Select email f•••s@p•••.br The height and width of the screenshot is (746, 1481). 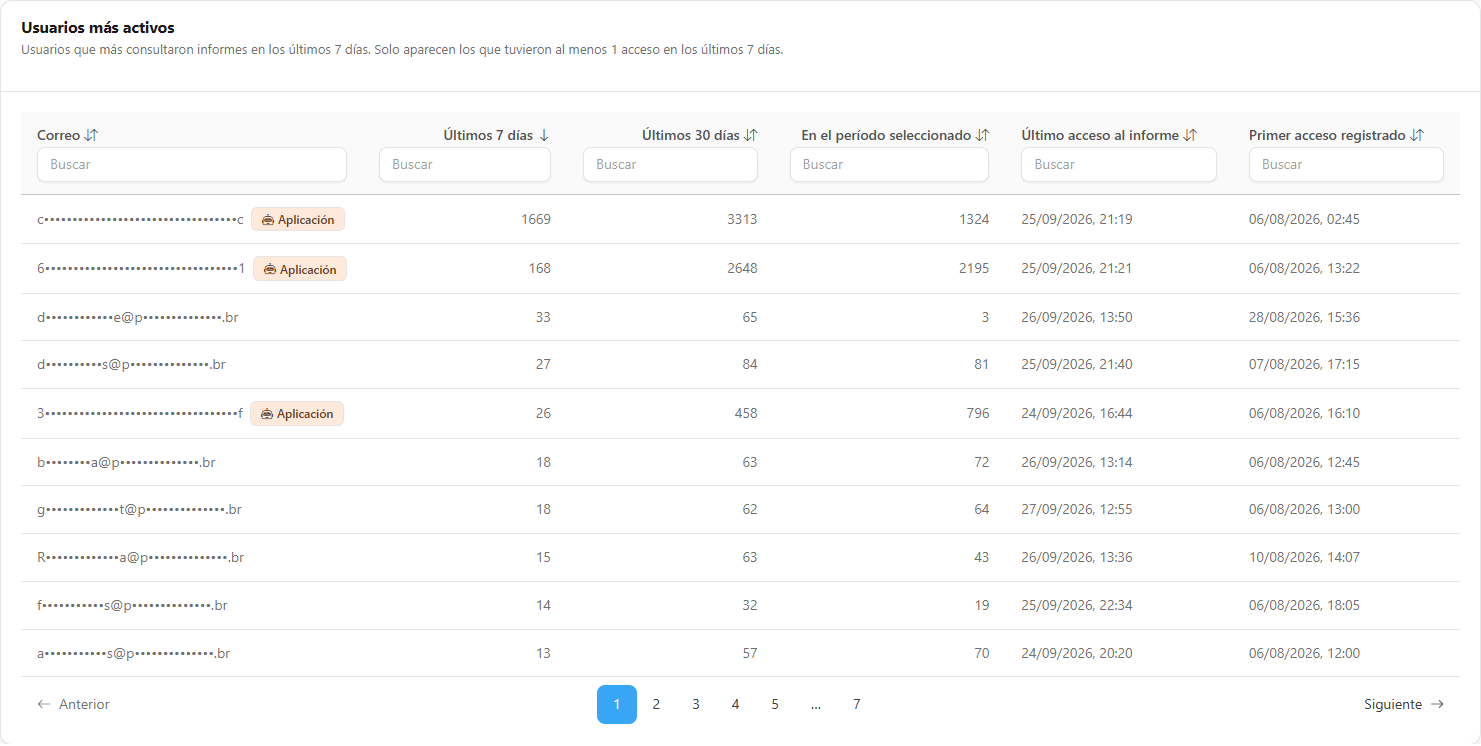coord(132,605)
